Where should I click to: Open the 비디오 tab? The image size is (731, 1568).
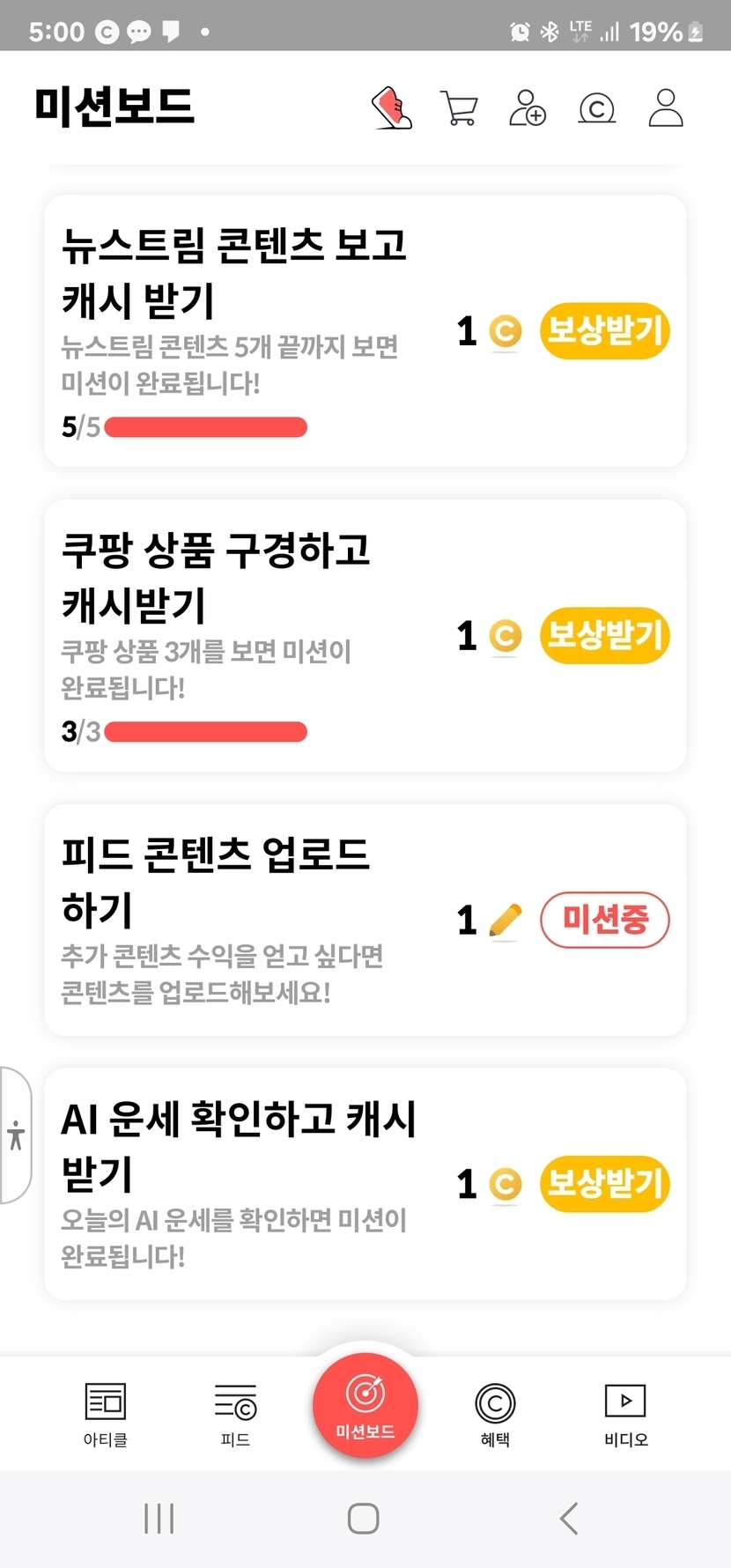click(625, 1414)
